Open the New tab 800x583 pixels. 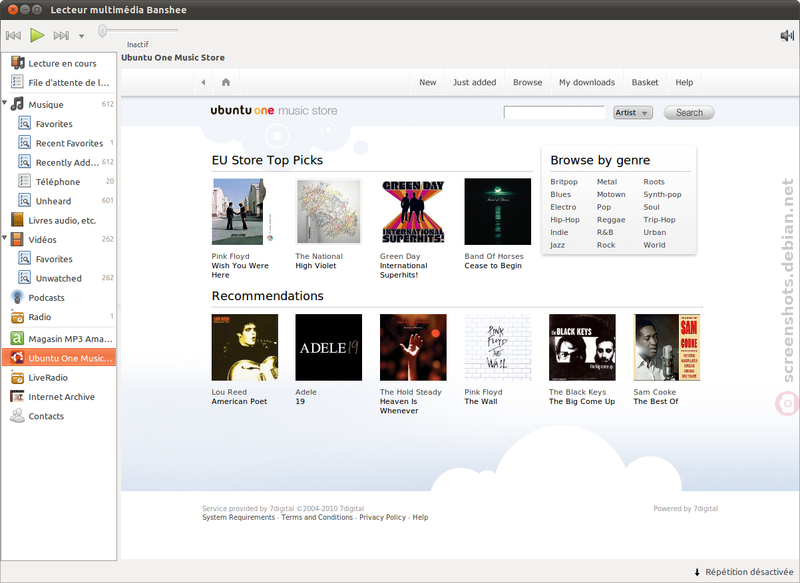428,82
